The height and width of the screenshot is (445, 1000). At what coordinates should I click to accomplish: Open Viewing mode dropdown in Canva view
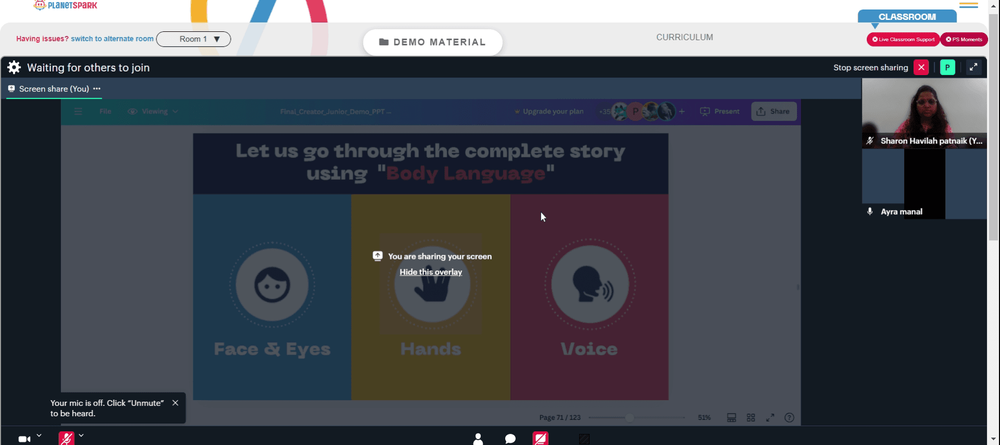coord(153,112)
